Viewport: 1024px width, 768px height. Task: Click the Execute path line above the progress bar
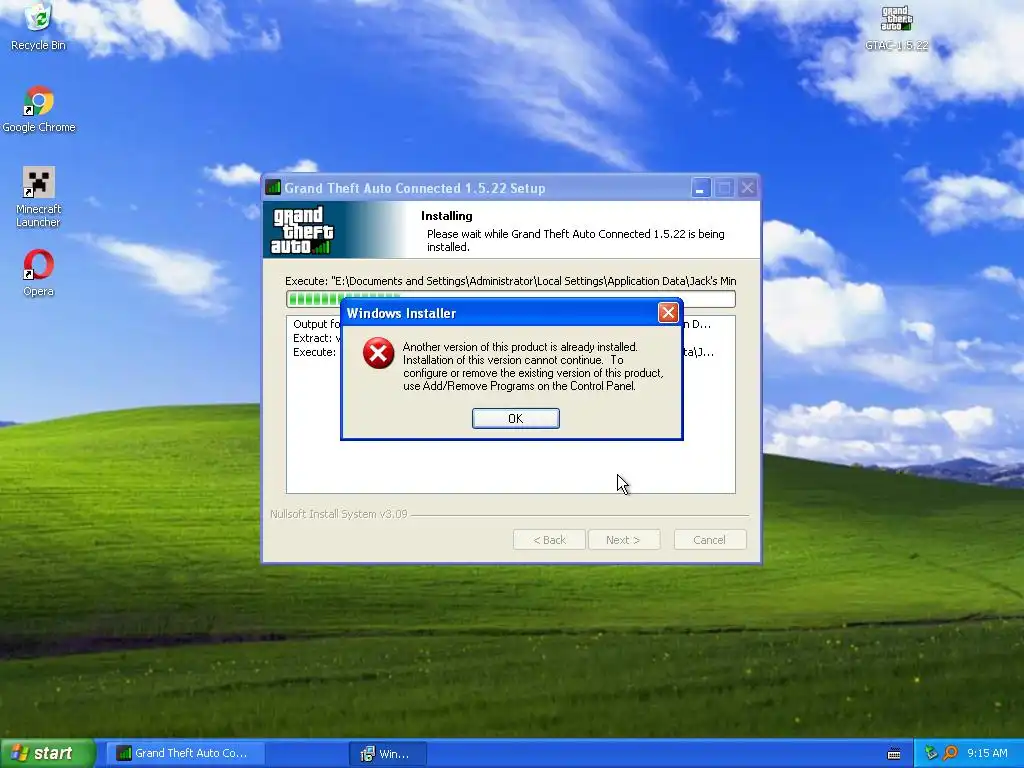pyautogui.click(x=511, y=281)
